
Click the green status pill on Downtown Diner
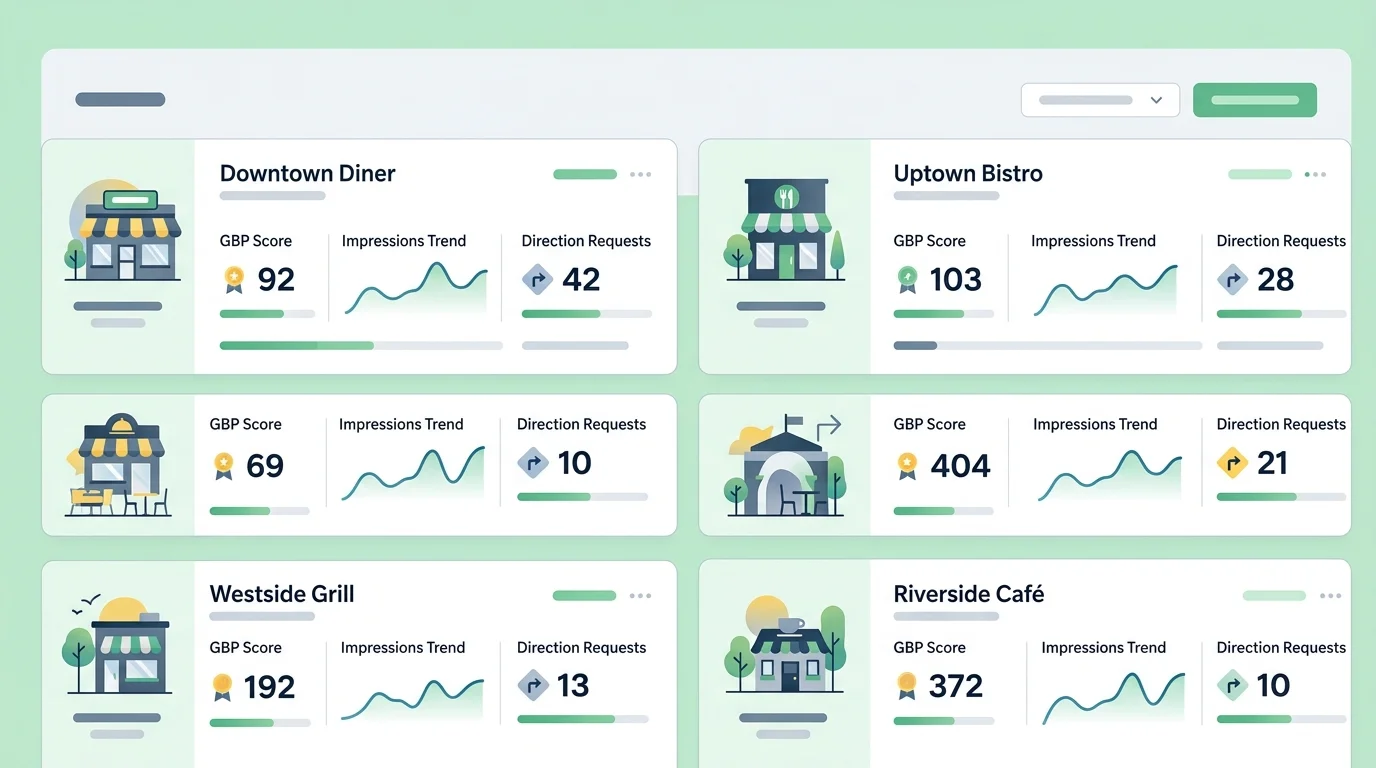pos(585,174)
